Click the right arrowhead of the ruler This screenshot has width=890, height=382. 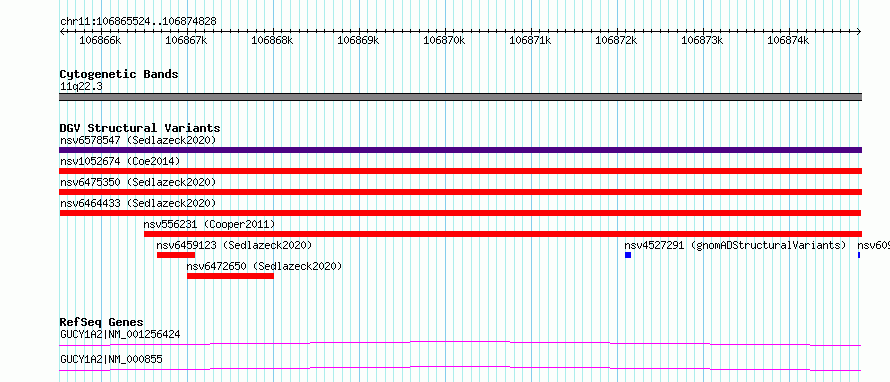pyautogui.click(x=859, y=32)
